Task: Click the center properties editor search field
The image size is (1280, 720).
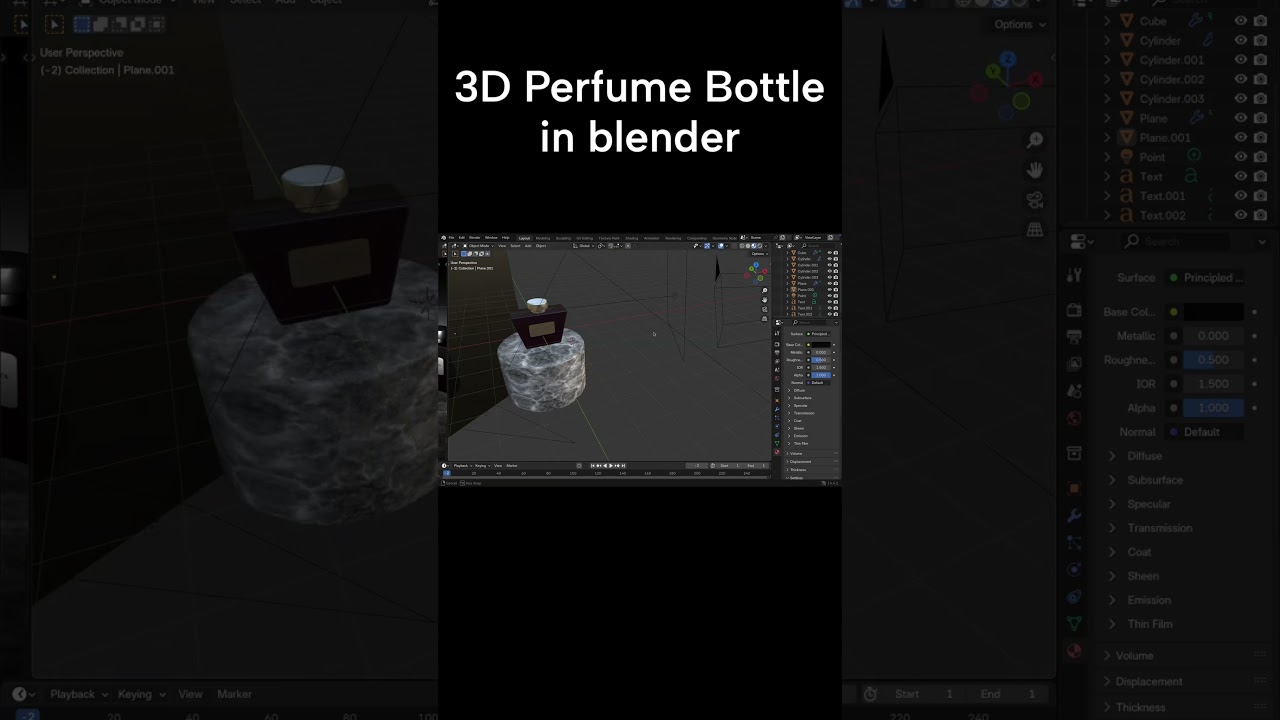Action: (x=811, y=322)
